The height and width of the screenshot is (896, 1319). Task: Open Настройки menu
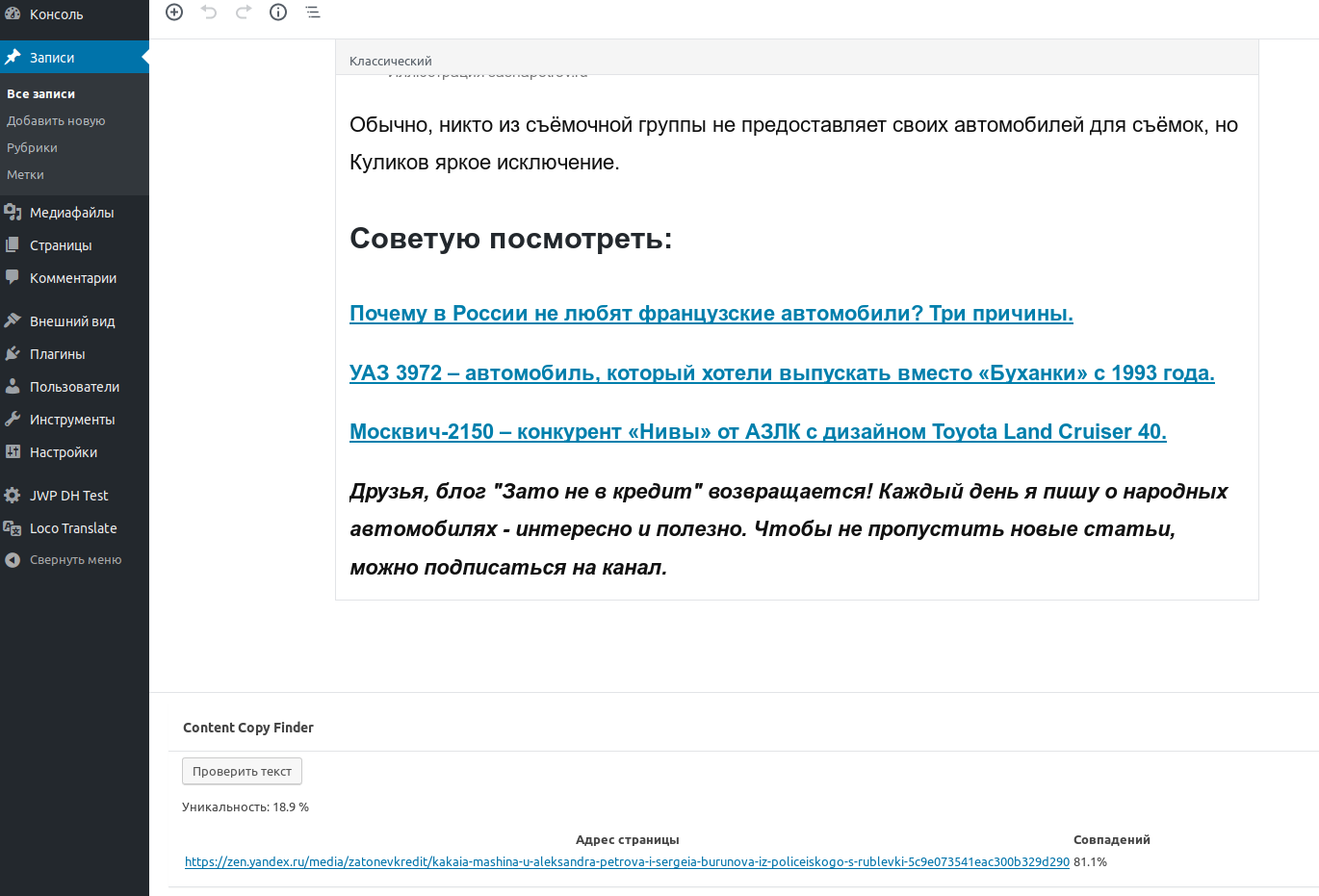[x=64, y=452]
